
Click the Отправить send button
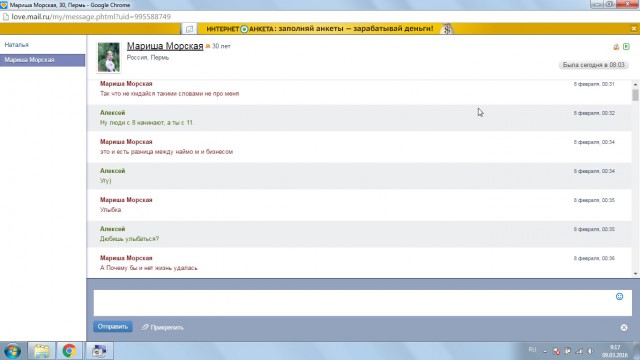(113, 327)
